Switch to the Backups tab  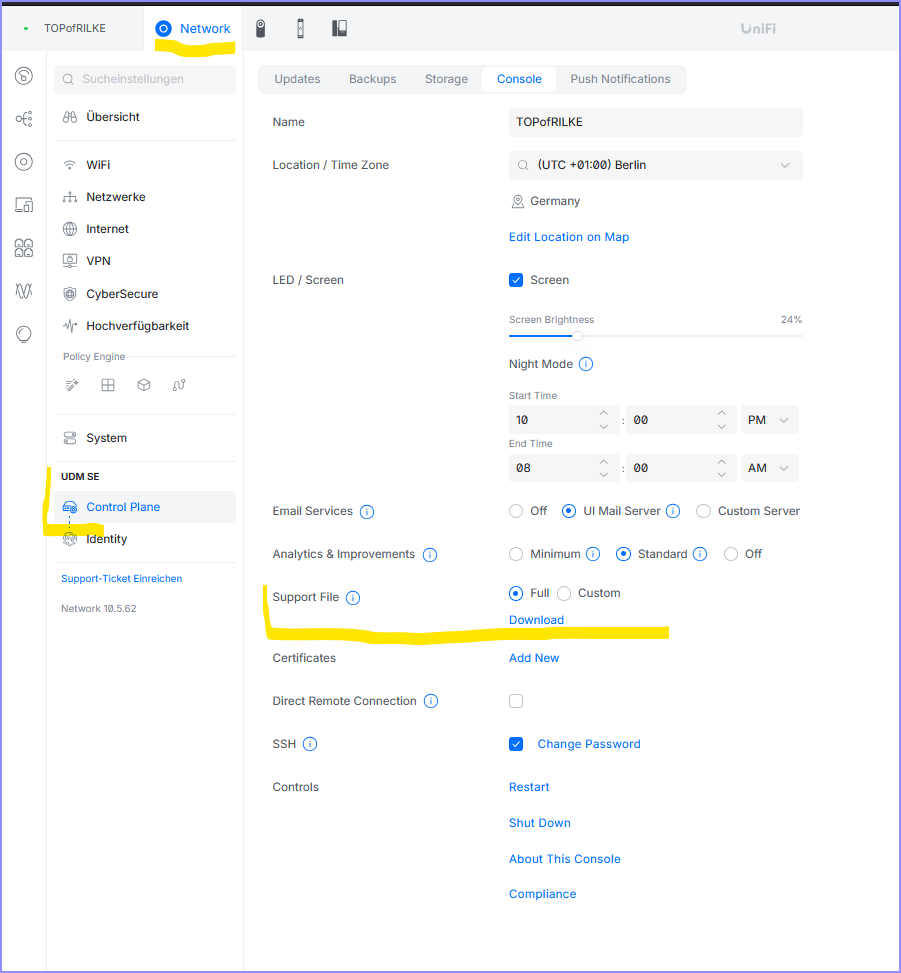pos(372,79)
